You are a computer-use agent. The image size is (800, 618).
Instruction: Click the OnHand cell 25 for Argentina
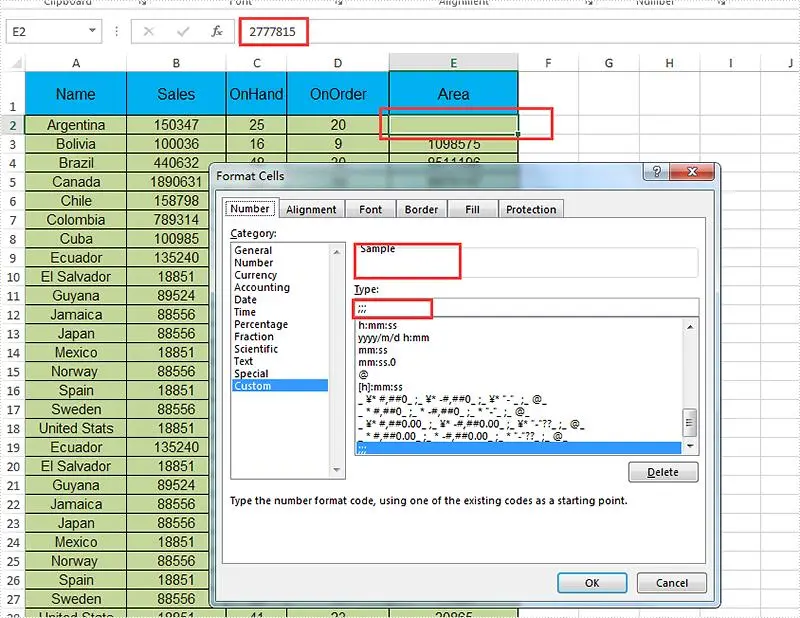[x=256, y=125]
